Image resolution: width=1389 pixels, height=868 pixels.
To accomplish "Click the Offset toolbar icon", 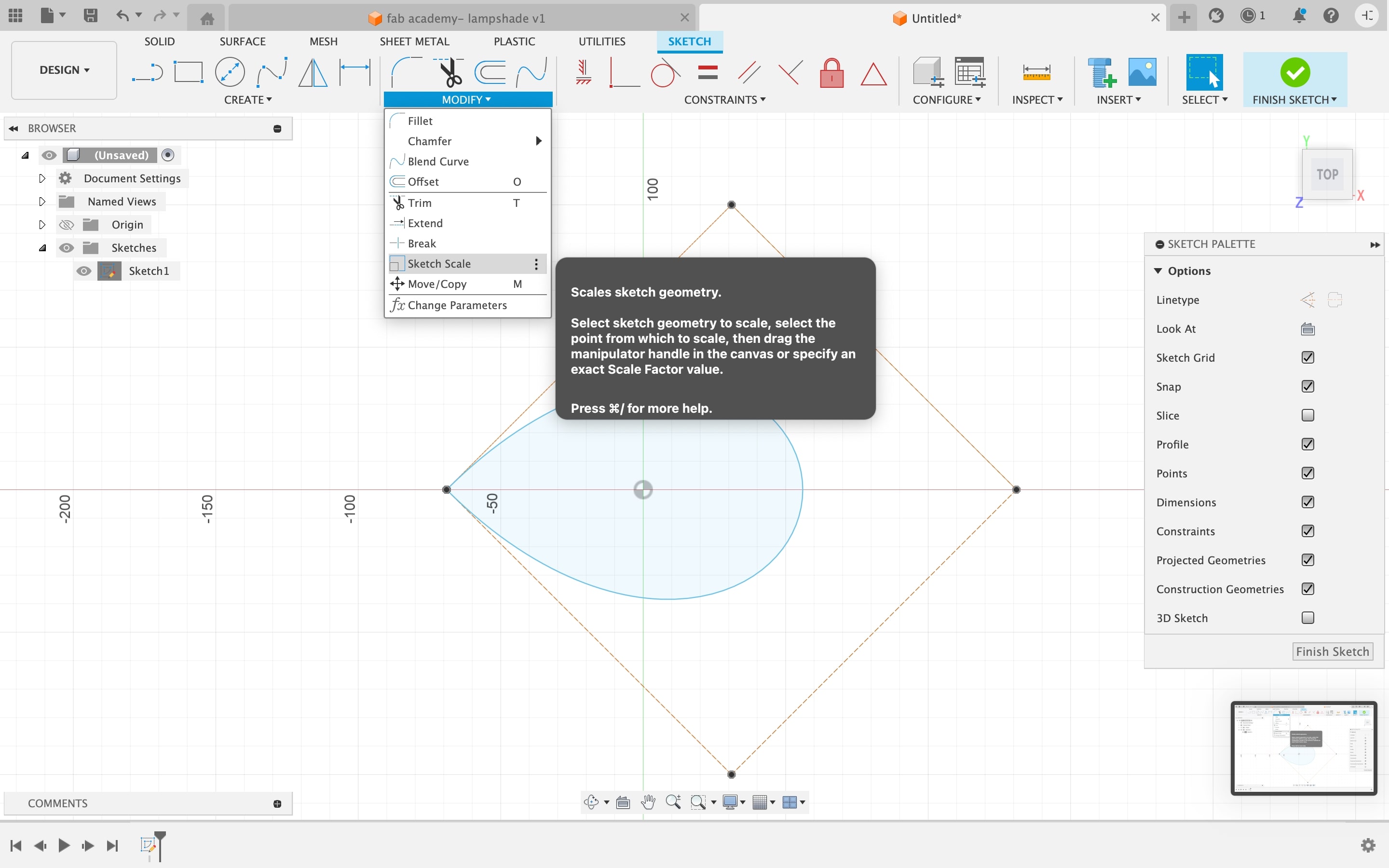I will (x=491, y=73).
